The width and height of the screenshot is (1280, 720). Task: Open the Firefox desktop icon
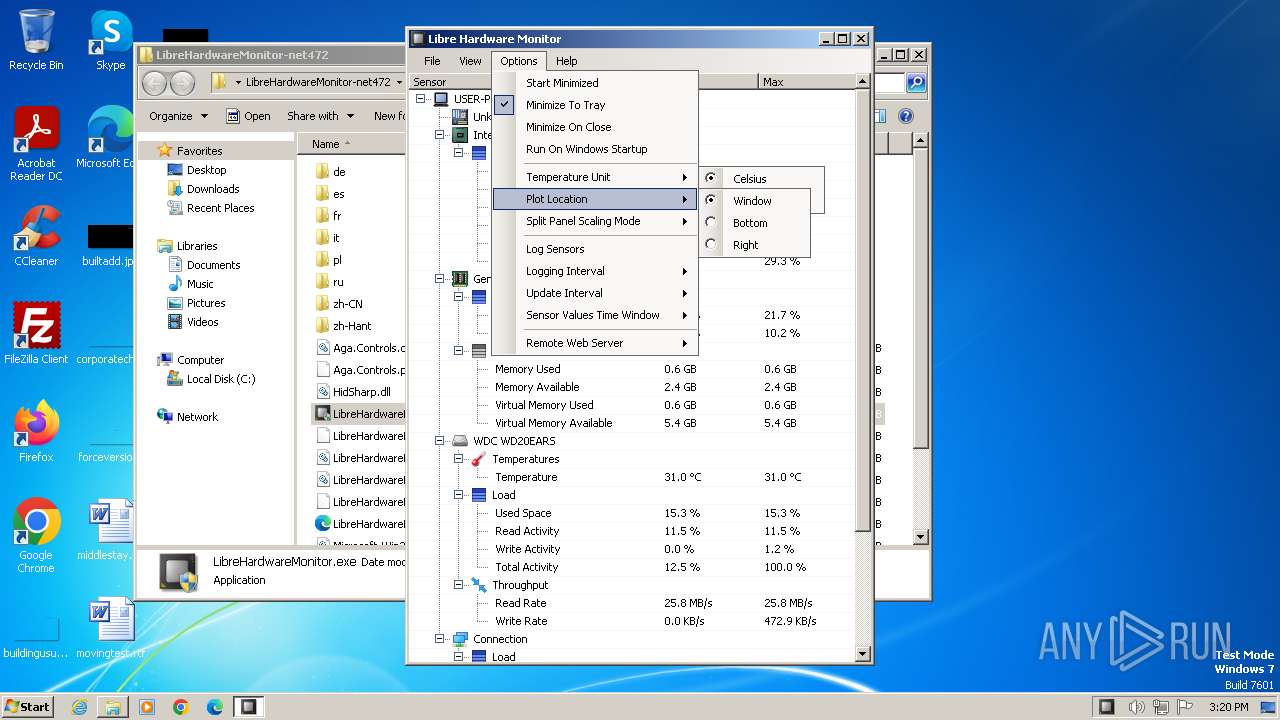click(x=36, y=431)
